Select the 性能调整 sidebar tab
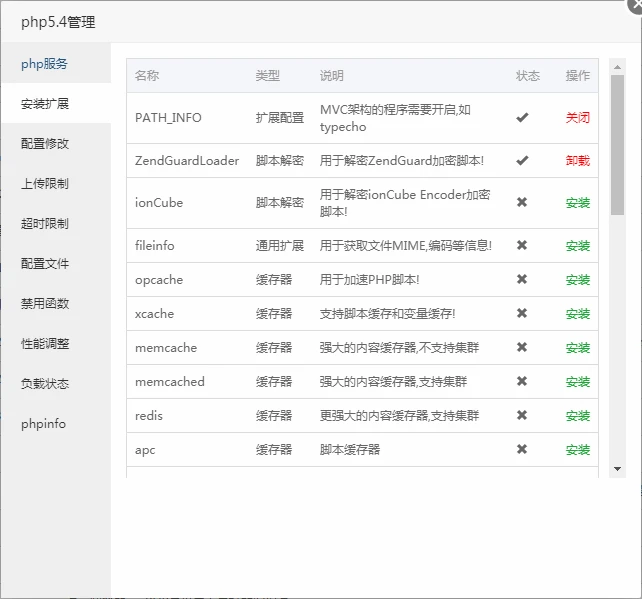Image resolution: width=642 pixels, height=599 pixels. tap(45, 344)
